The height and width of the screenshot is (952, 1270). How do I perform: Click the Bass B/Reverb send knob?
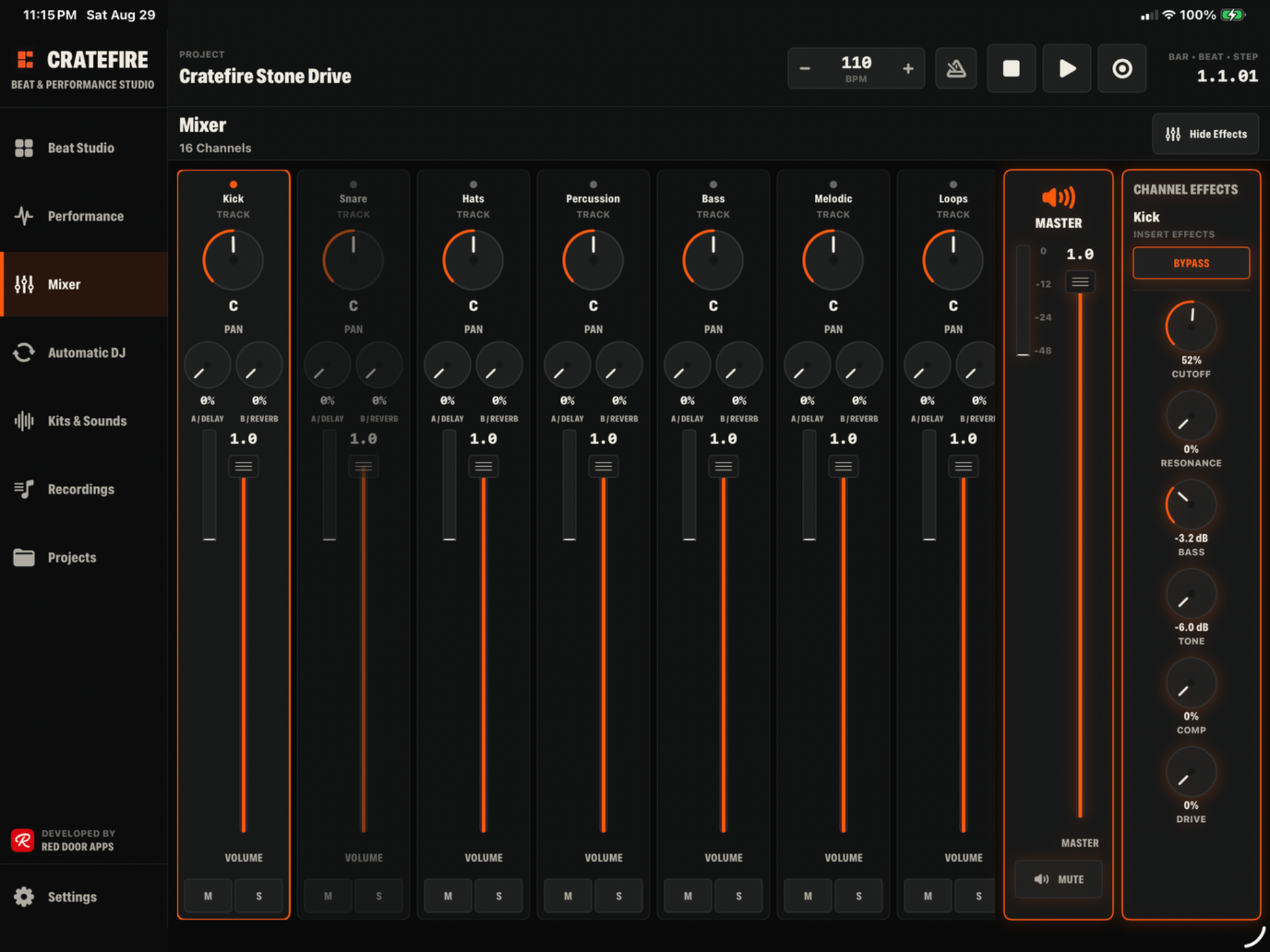click(x=739, y=366)
